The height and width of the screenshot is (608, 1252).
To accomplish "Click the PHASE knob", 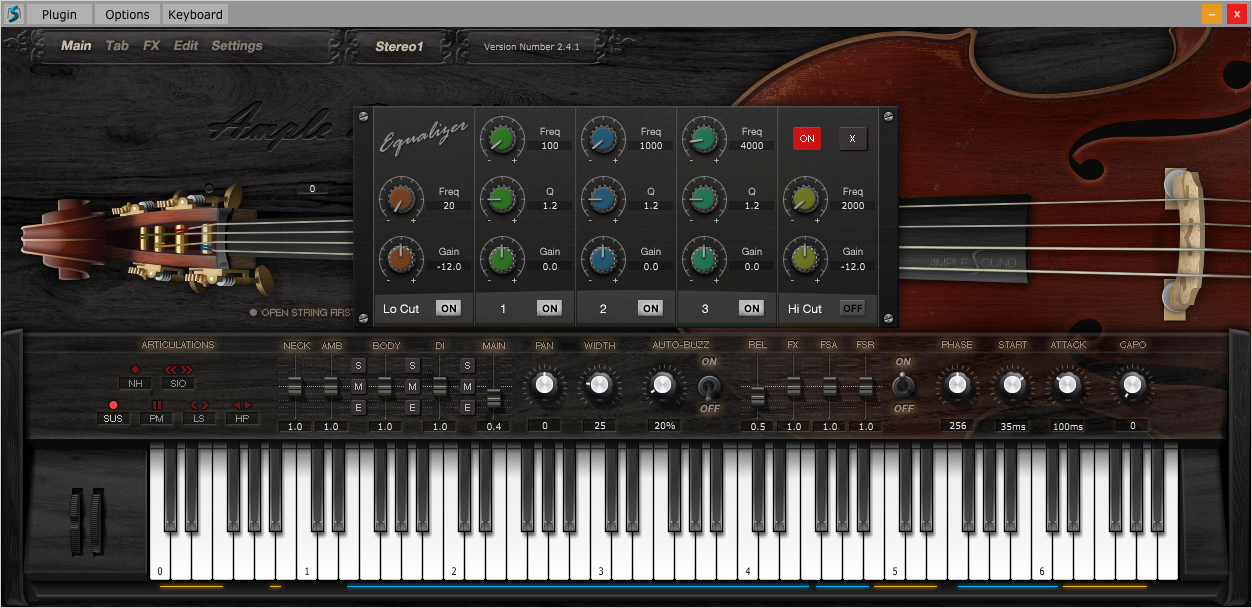I will pos(957,385).
